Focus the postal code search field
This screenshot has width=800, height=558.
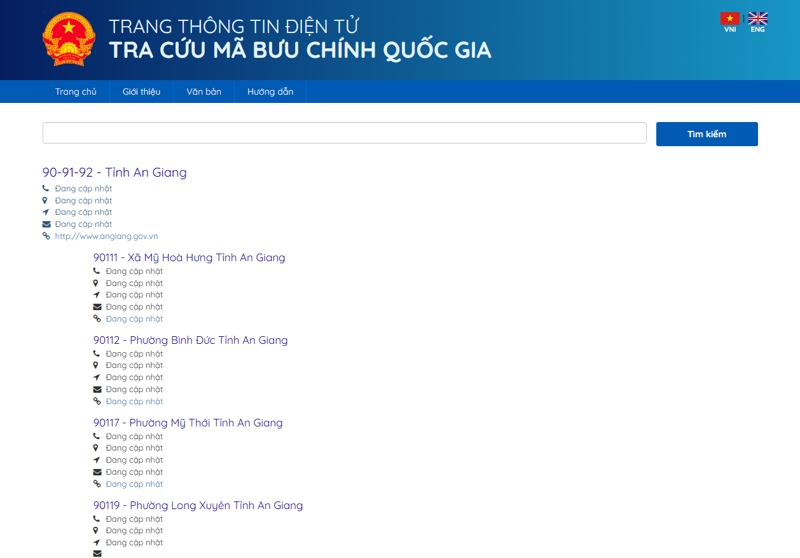(344, 133)
